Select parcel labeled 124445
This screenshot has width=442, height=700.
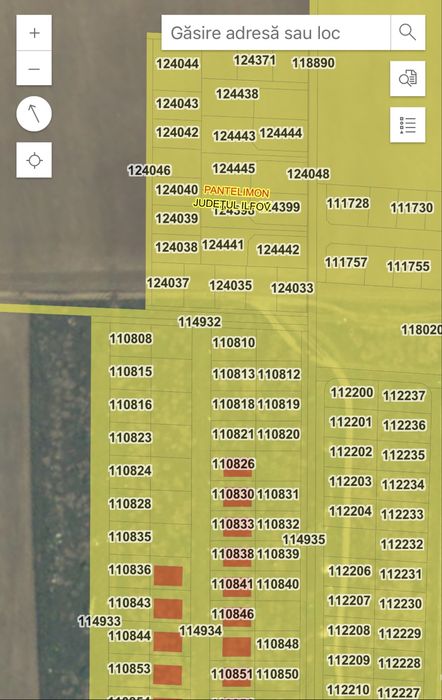(x=234, y=169)
